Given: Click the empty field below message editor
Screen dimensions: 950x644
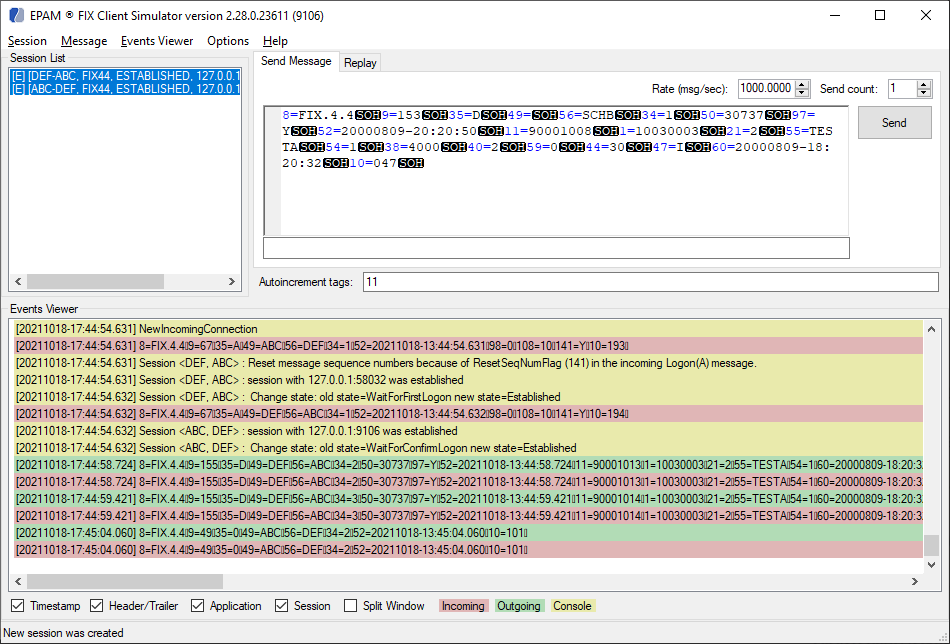Looking at the screenshot, I should tap(556, 248).
